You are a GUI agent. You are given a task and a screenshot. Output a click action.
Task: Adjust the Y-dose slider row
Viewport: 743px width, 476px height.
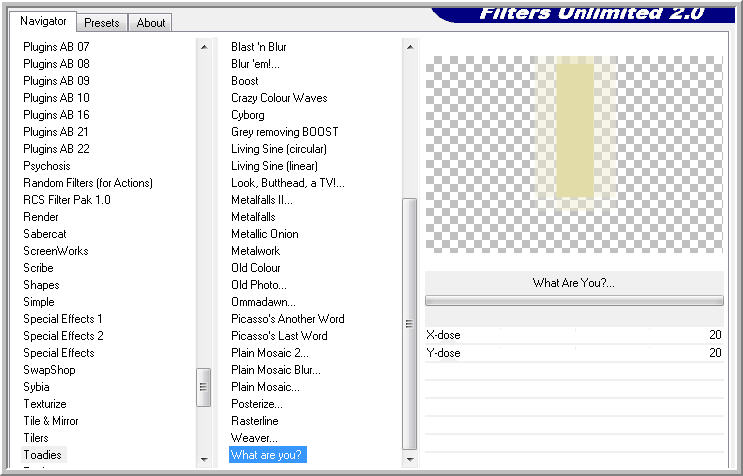pos(574,353)
